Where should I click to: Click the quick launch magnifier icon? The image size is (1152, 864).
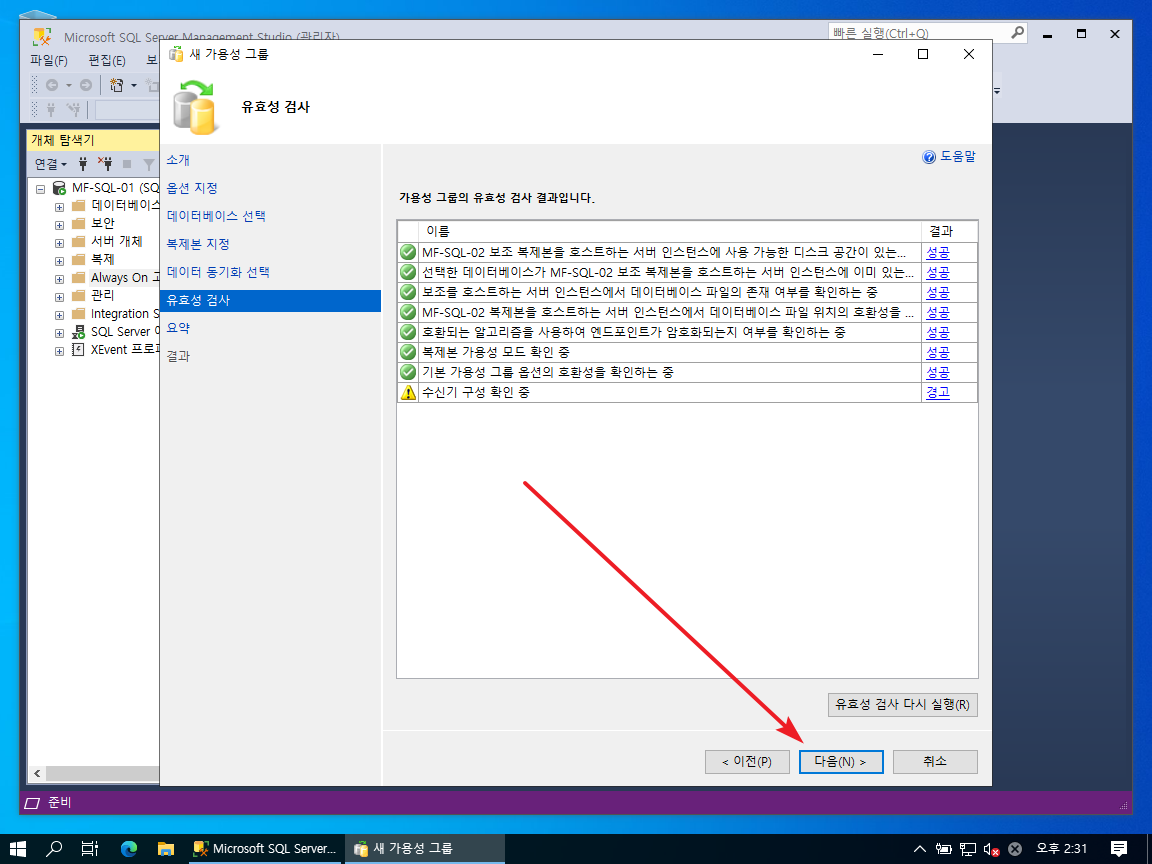1018,32
